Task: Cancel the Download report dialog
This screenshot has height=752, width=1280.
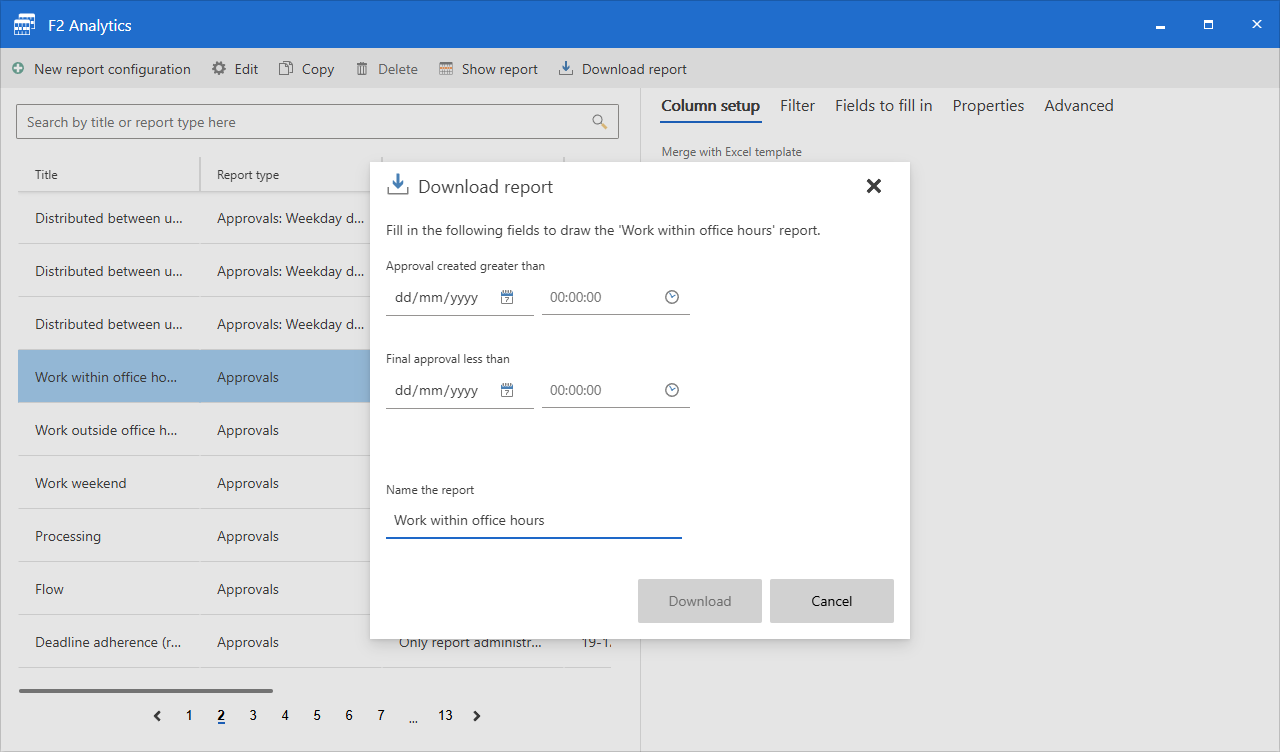Action: [x=832, y=601]
